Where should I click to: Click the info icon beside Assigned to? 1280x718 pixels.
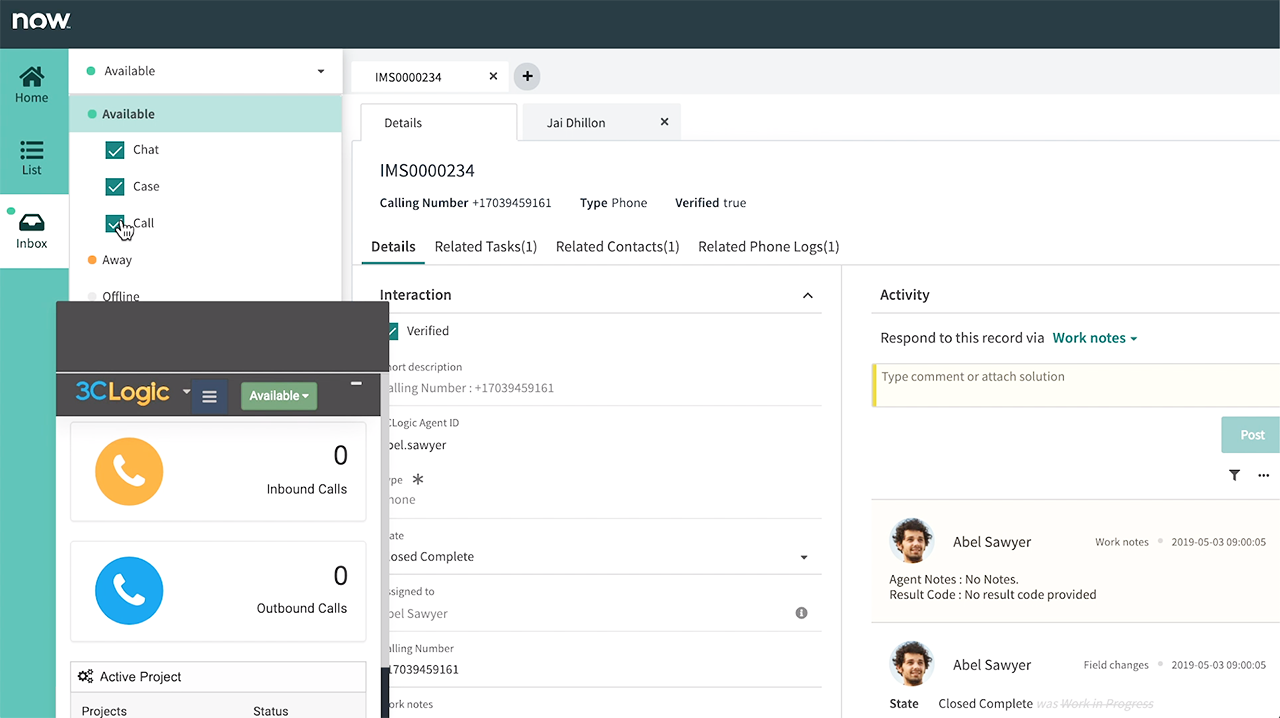[x=801, y=613]
